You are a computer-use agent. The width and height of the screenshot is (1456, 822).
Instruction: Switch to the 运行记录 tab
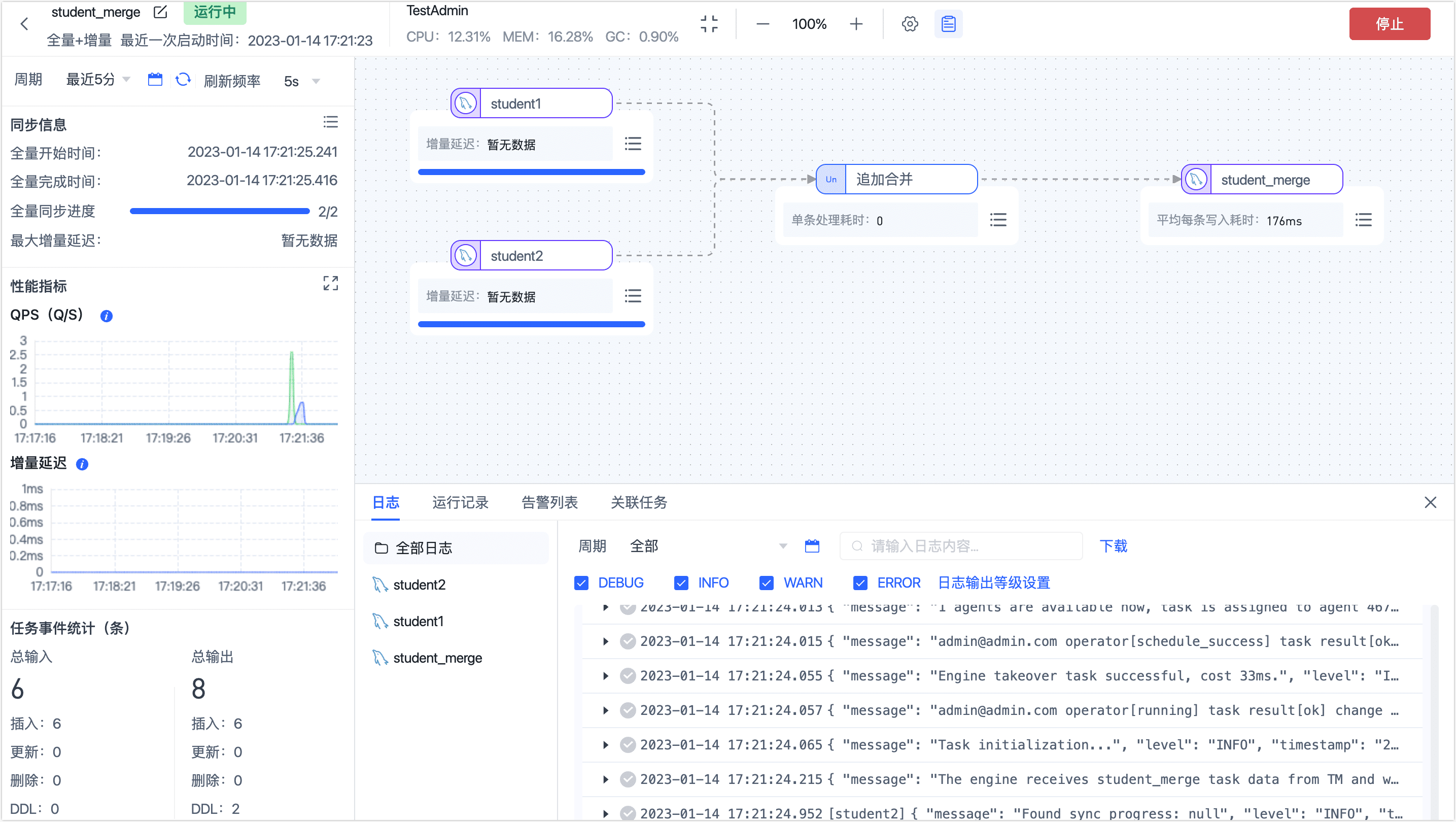460,502
